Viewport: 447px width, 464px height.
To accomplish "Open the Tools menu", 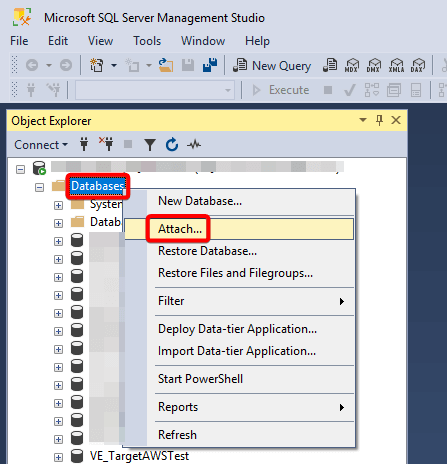I will click(x=147, y=41).
